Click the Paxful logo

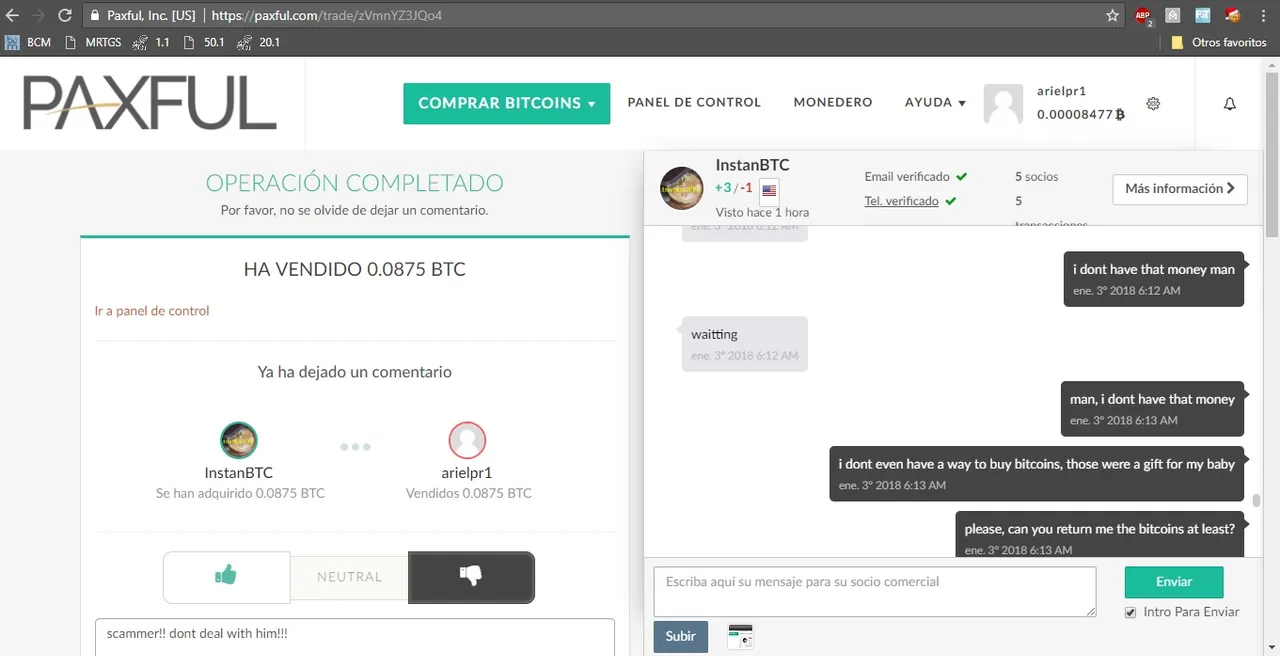[150, 104]
